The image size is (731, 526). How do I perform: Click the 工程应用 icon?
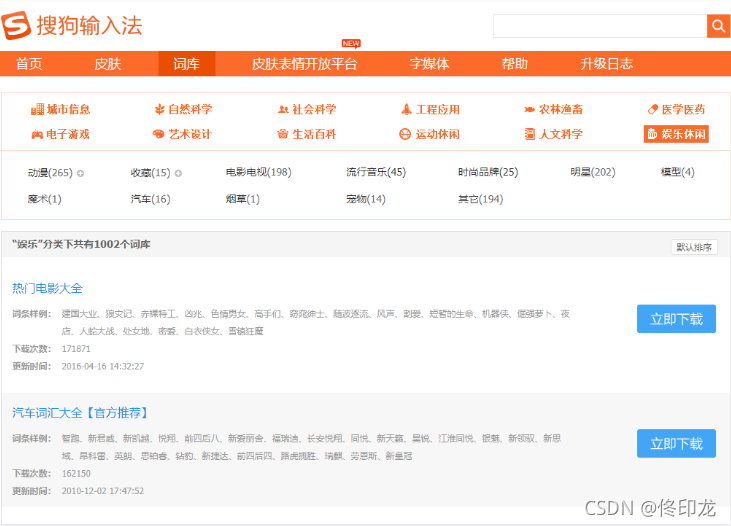[407, 110]
